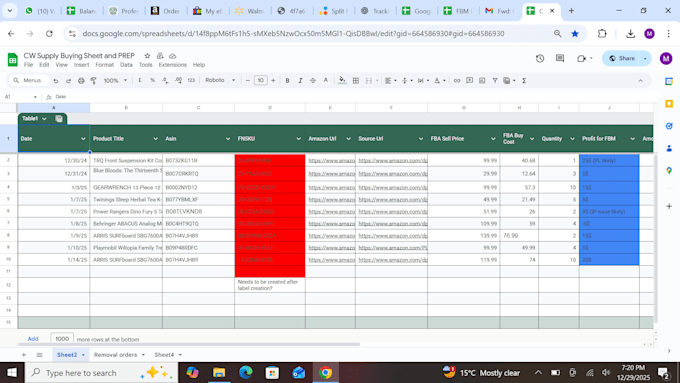Open the Format menu
This screenshot has height=383, width=680.
[x=105, y=65]
